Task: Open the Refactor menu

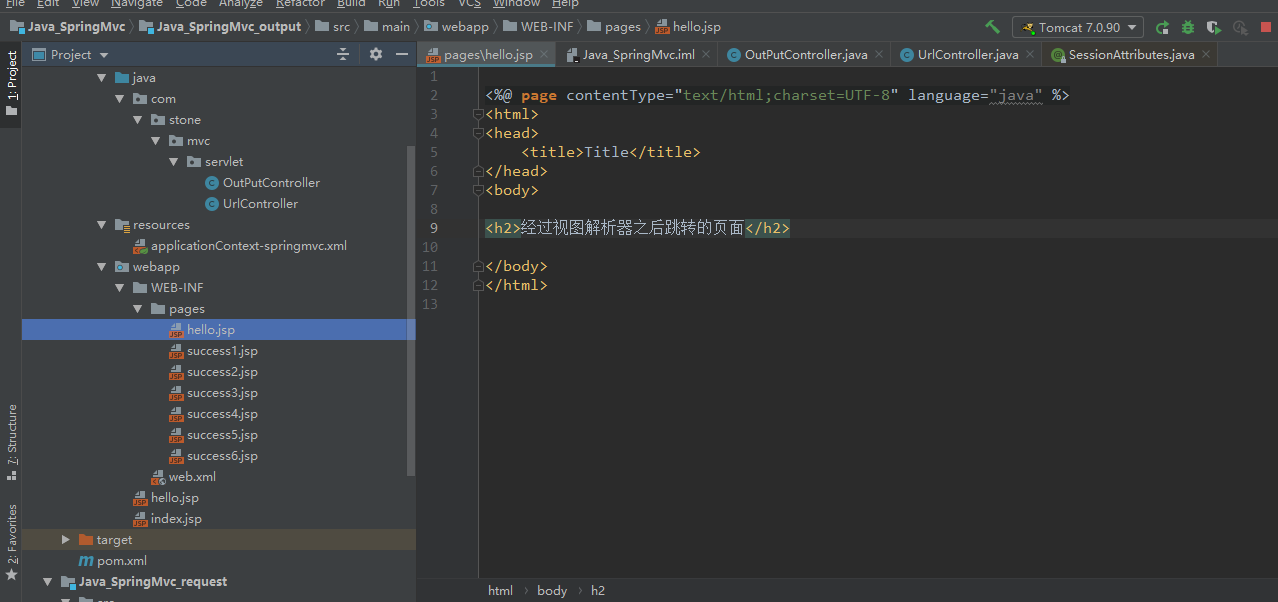Action: 300,4
